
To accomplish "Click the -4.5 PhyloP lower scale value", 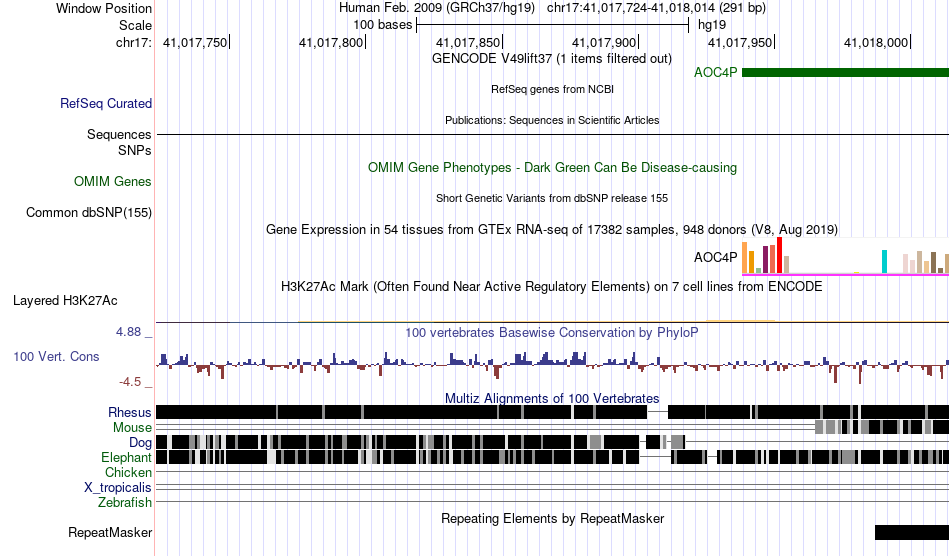I will coord(130,382).
